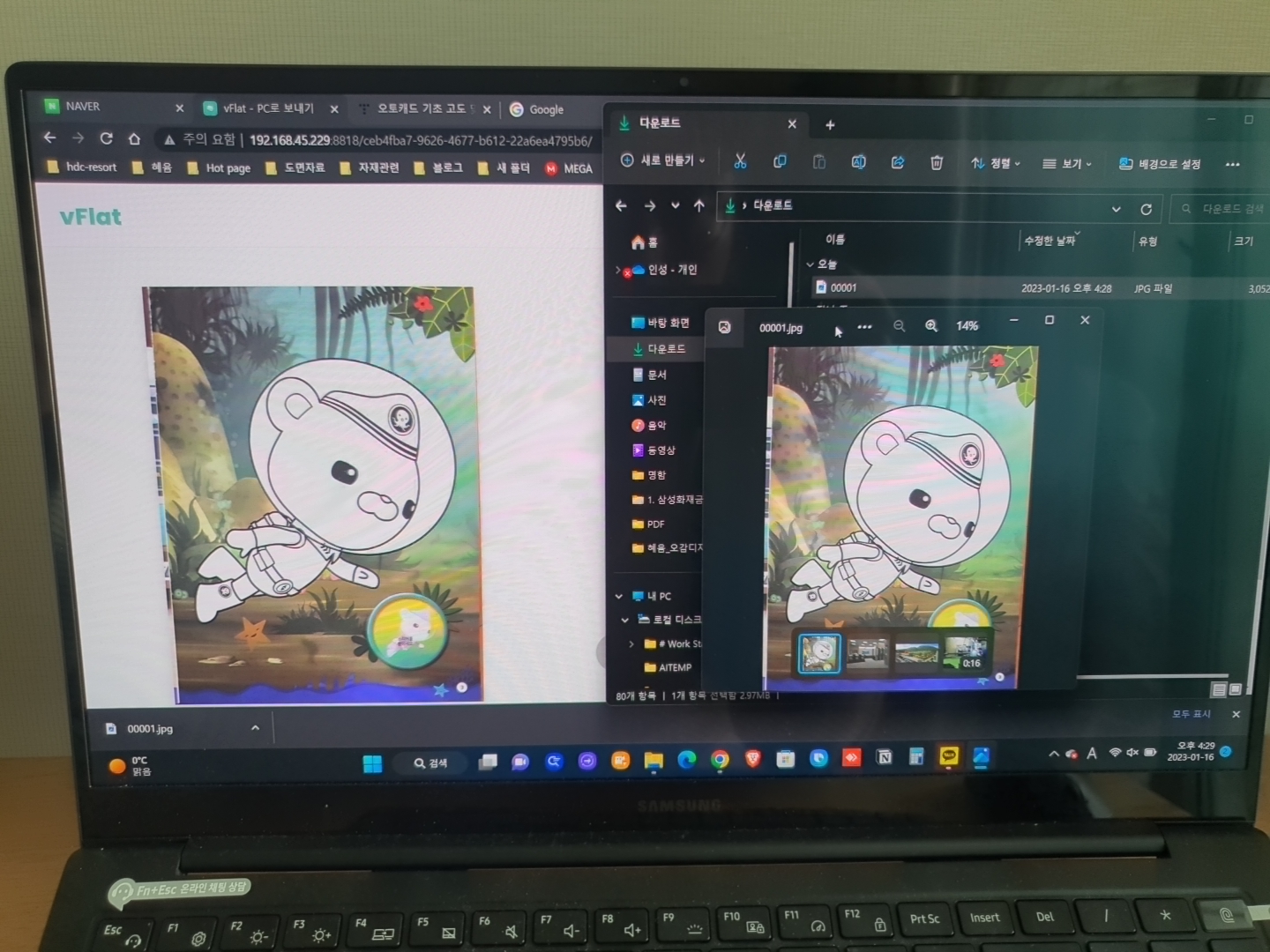Open ellipsis menu in photo viewer title bar
This screenshot has height=952, width=1270.
[x=864, y=327]
